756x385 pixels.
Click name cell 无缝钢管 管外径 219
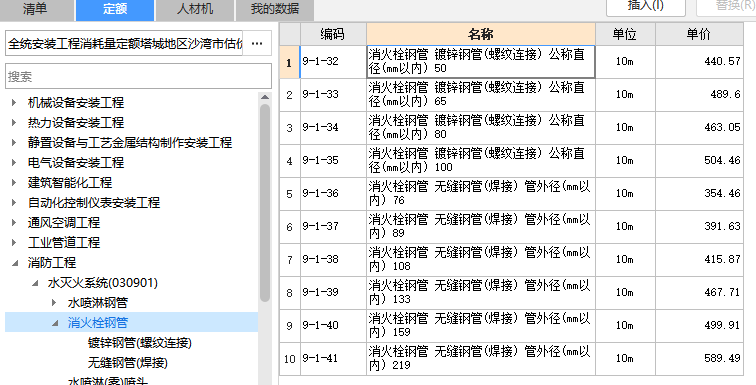point(481,359)
